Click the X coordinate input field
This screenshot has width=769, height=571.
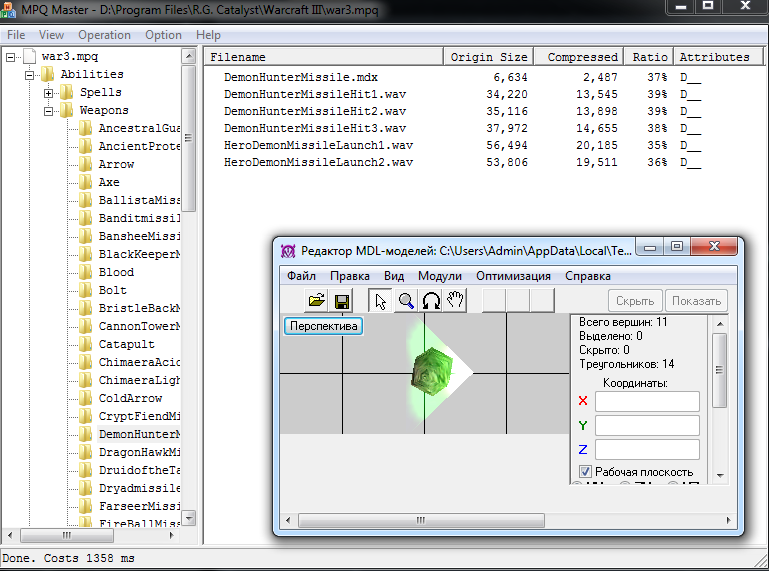647,401
